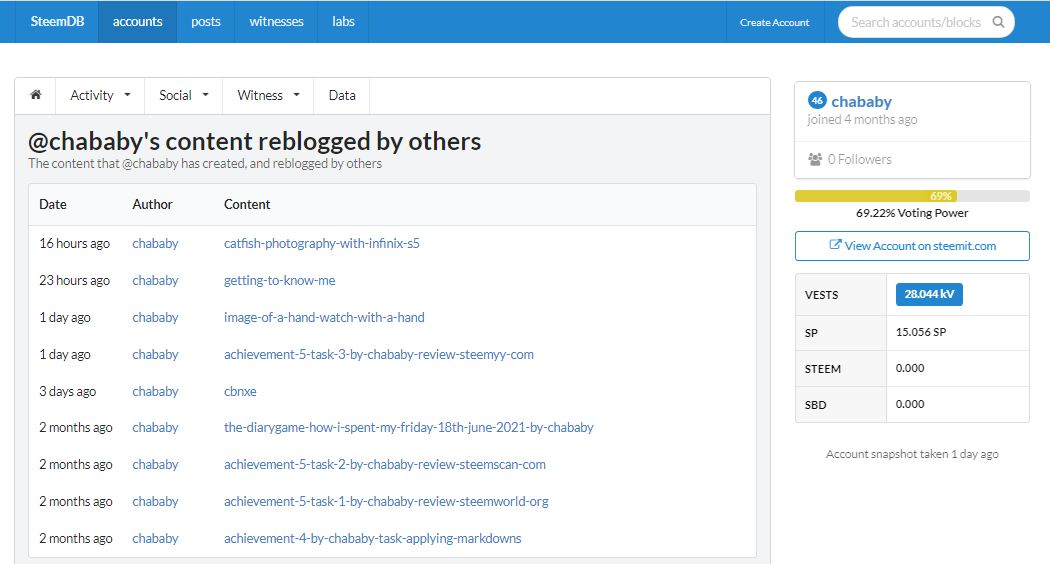Click the home icon tab
This screenshot has height=564, width=1050.
[35, 95]
